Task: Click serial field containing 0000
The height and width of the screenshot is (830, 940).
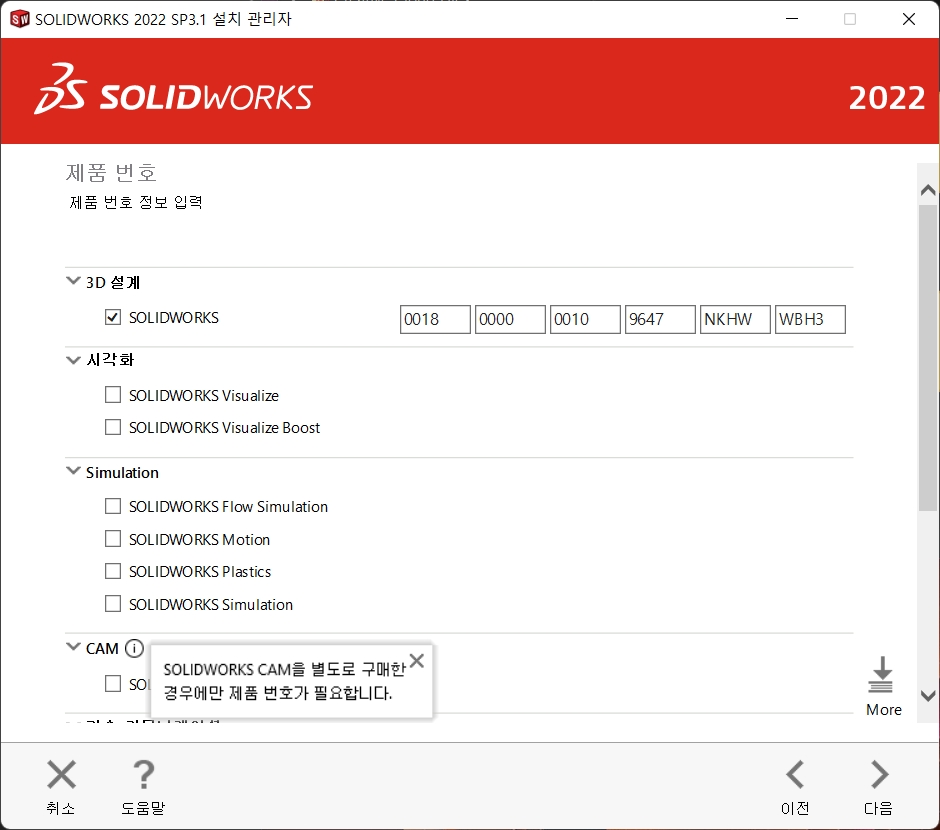Action: coord(510,319)
